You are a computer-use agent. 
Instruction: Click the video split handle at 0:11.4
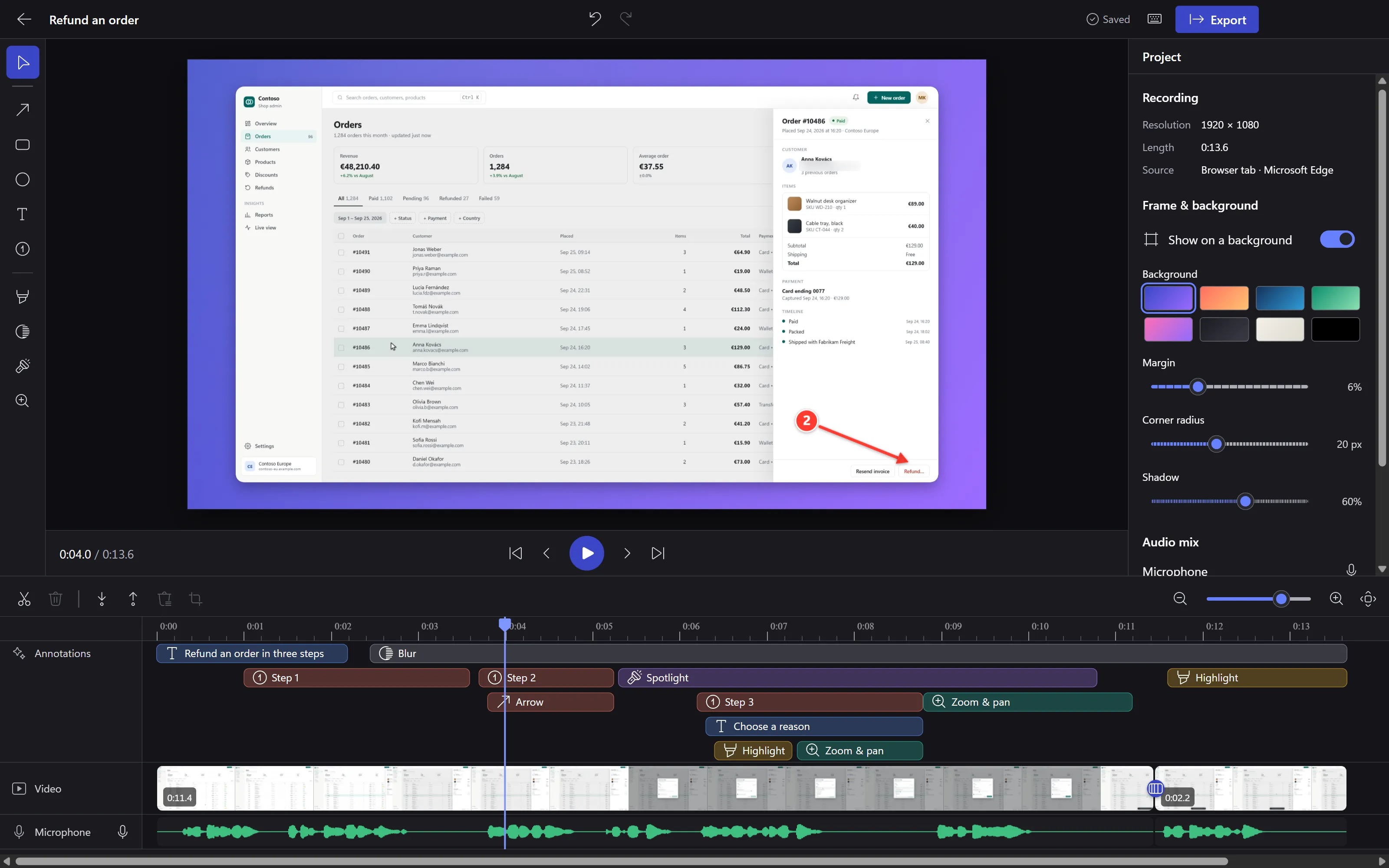coord(1155,788)
